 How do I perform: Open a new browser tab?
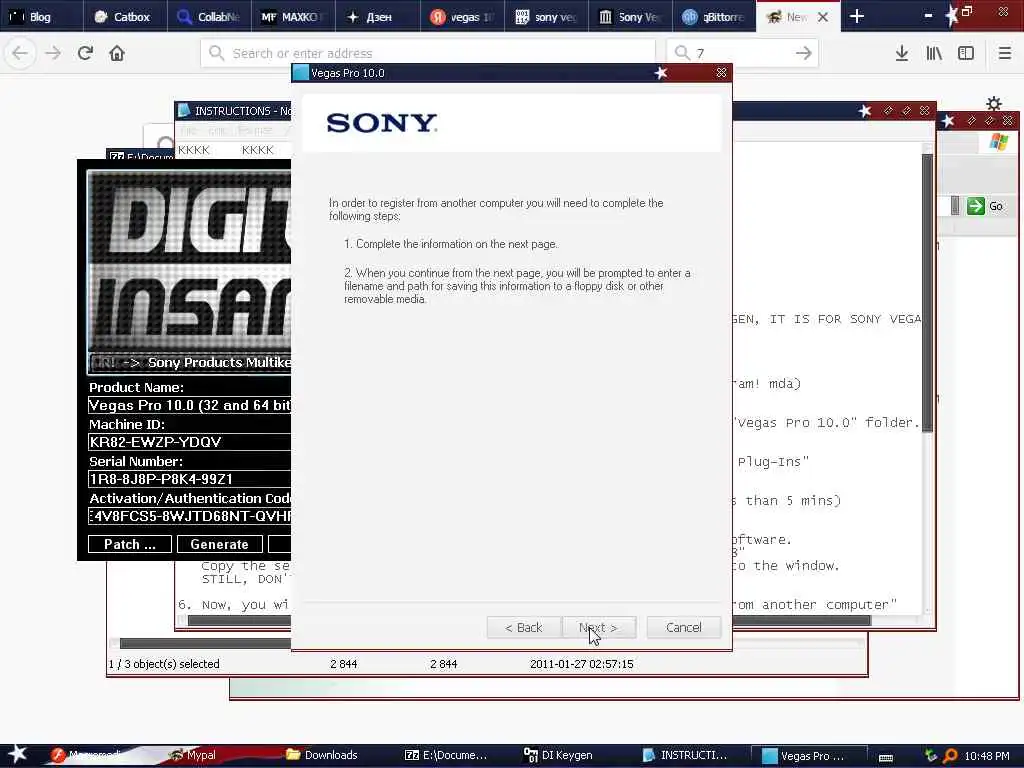tap(857, 16)
